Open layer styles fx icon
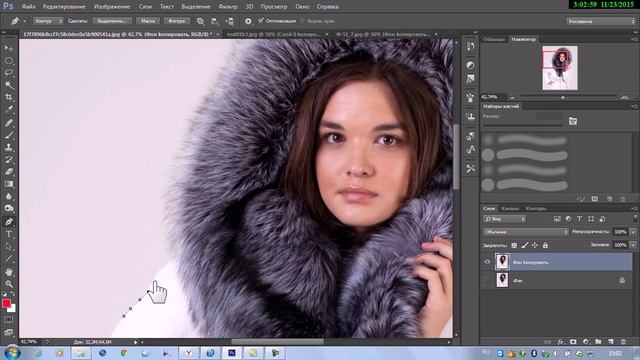640x360 pixels. pos(561,342)
